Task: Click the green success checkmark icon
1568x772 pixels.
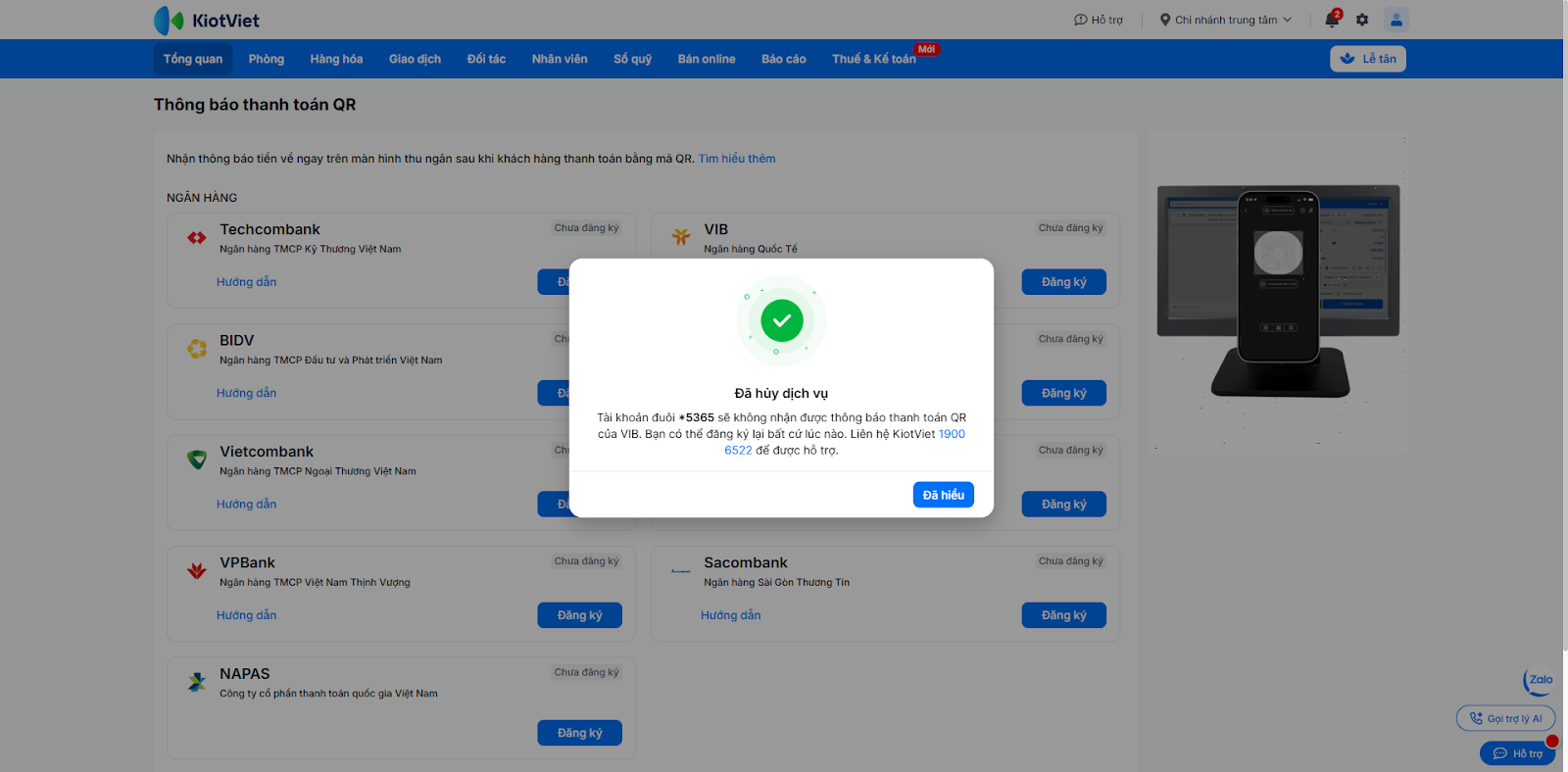Action: click(782, 320)
